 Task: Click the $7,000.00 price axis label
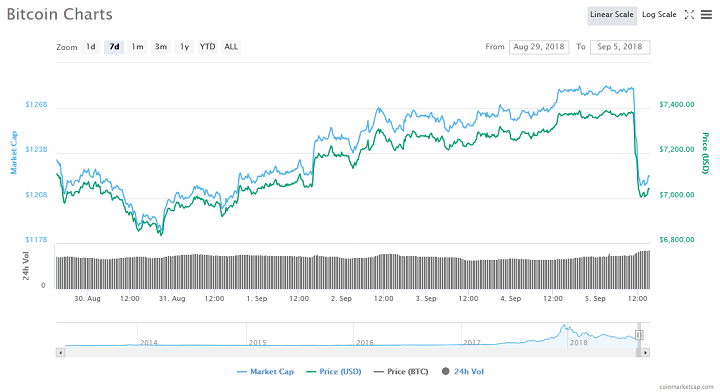[676, 195]
